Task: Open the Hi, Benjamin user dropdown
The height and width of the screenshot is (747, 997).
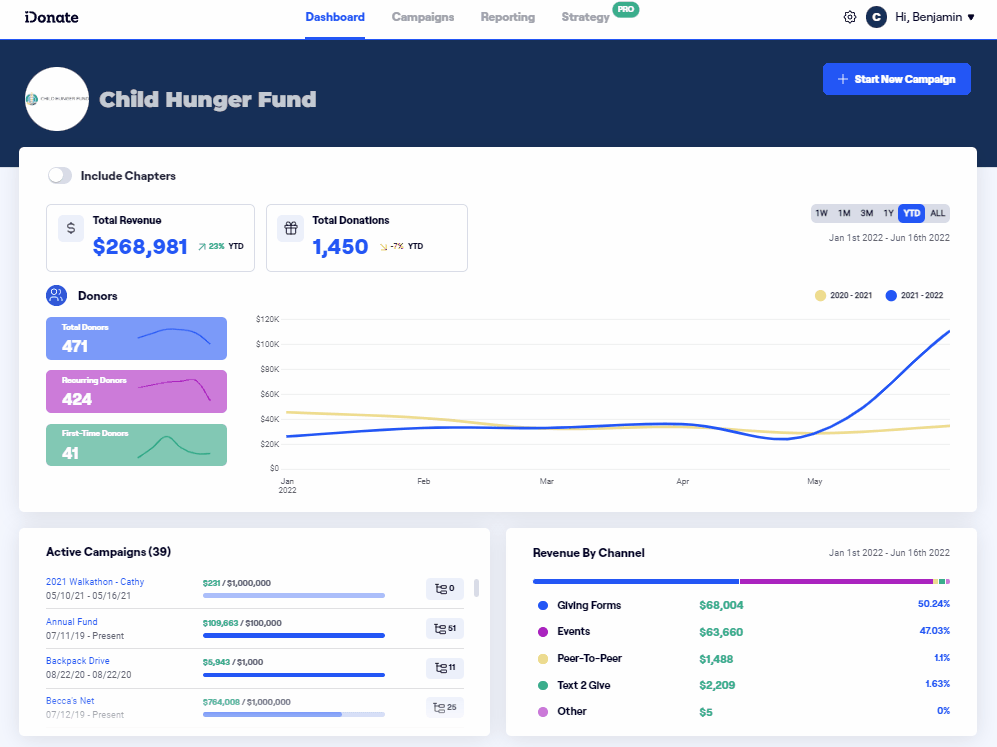Action: pos(935,17)
